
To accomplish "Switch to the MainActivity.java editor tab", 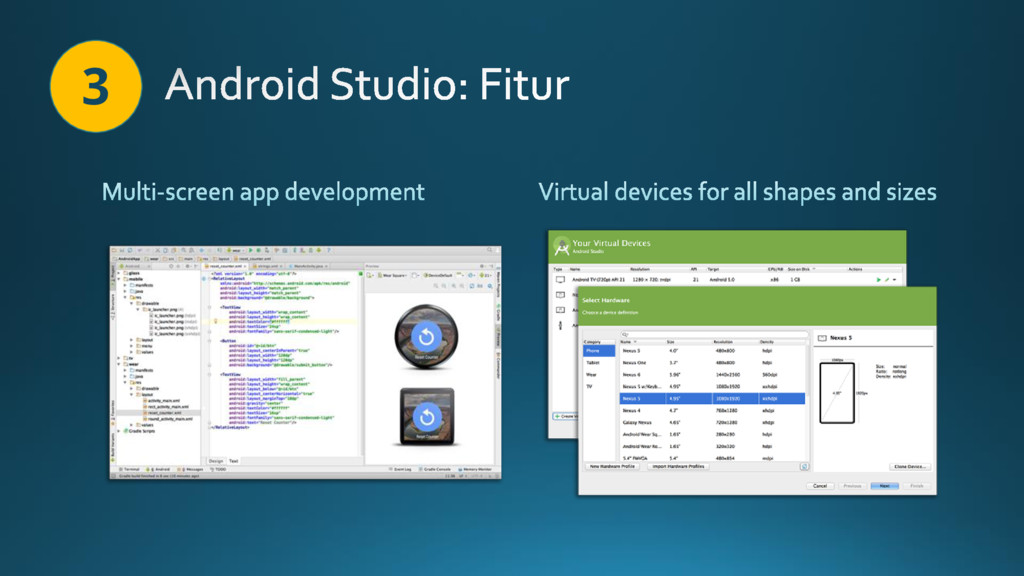I will click(x=308, y=266).
